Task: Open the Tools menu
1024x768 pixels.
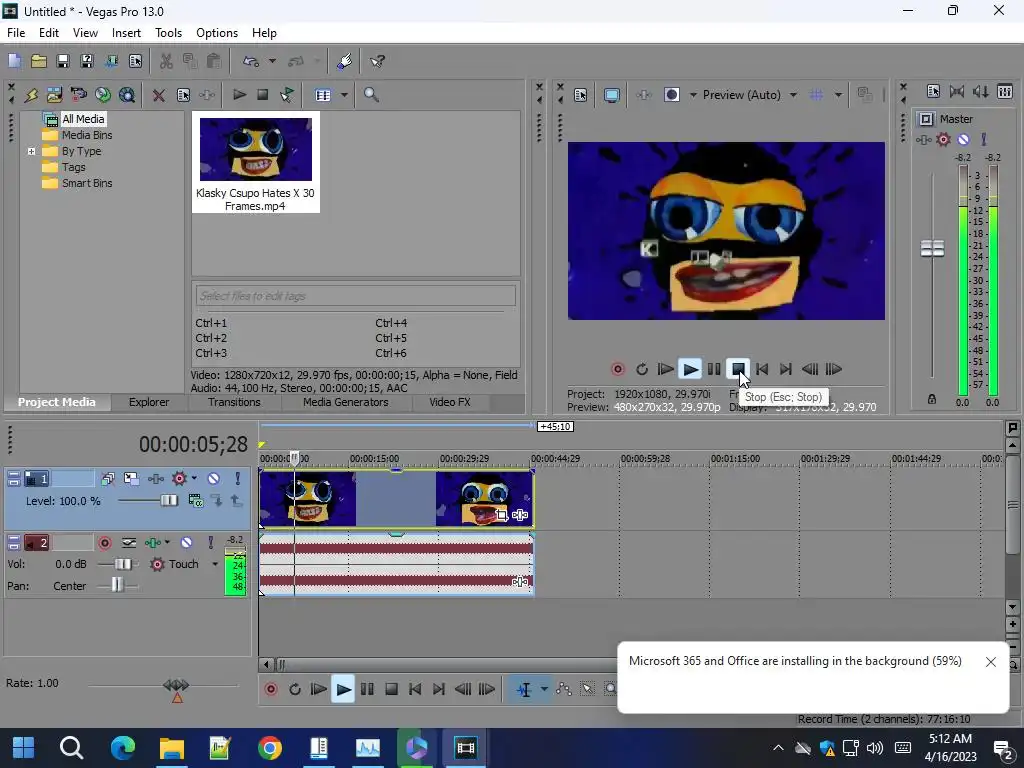Action: point(168,33)
